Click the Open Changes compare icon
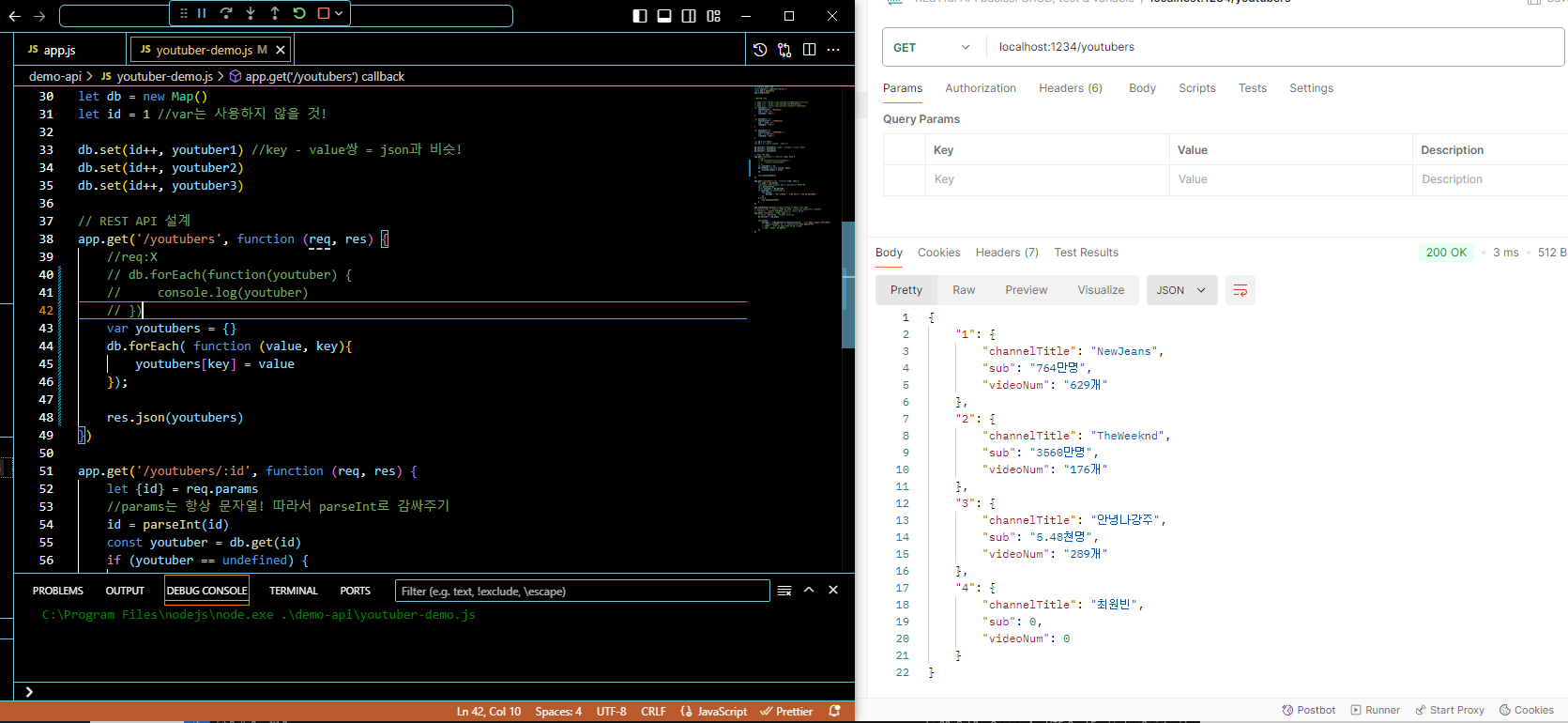The width and height of the screenshot is (1568, 723). (784, 50)
